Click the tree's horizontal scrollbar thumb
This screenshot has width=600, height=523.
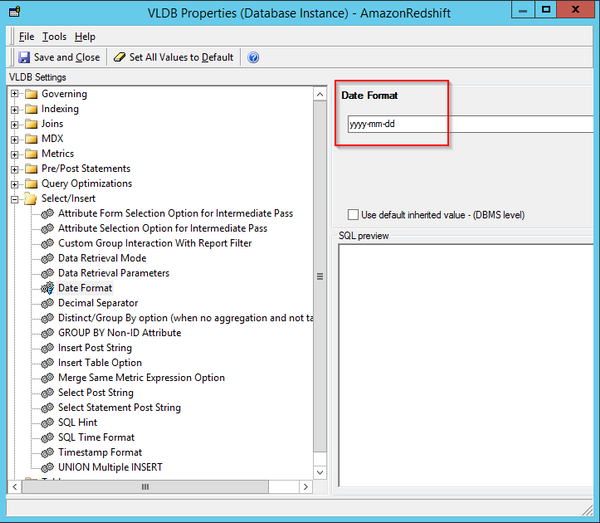click(x=144, y=487)
